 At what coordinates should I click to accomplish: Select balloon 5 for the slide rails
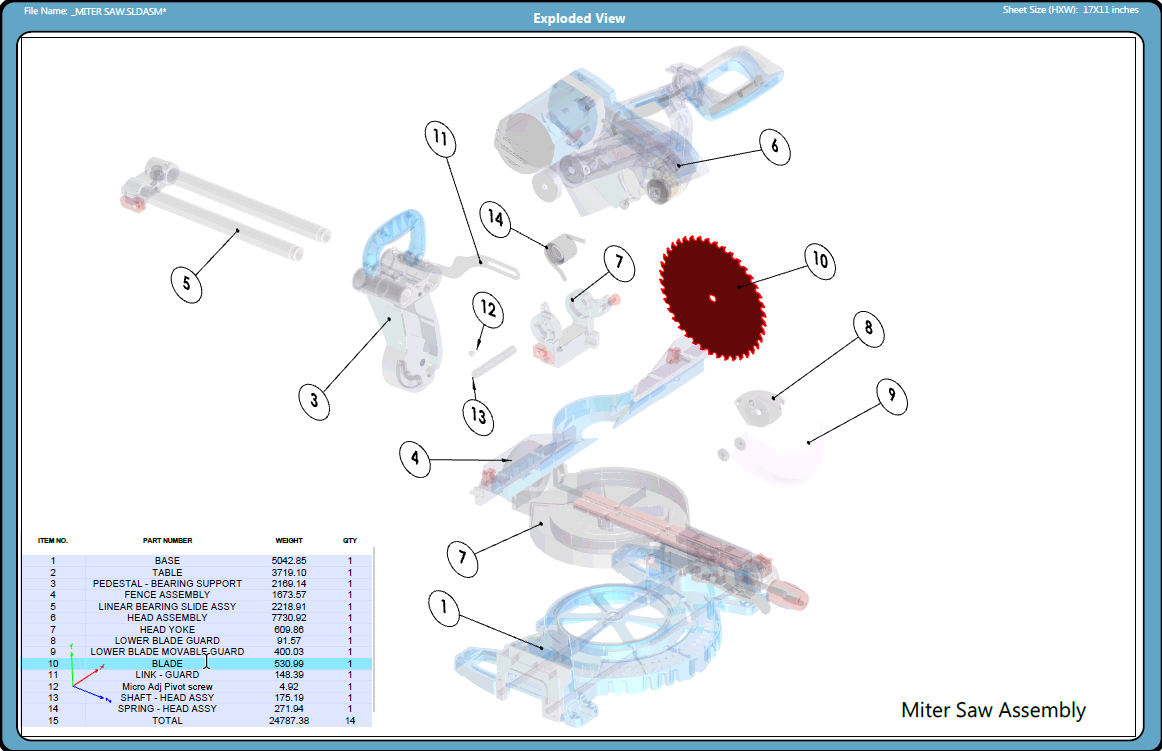[186, 284]
